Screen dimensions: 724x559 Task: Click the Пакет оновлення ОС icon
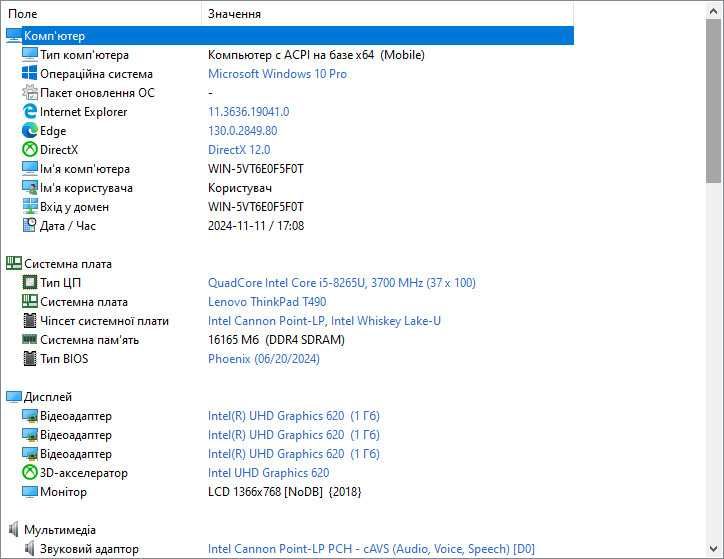pyautogui.click(x=30, y=92)
